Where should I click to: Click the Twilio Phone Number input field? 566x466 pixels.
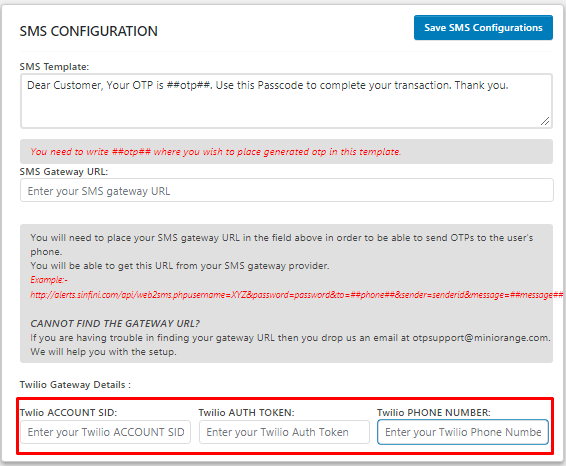(x=463, y=432)
